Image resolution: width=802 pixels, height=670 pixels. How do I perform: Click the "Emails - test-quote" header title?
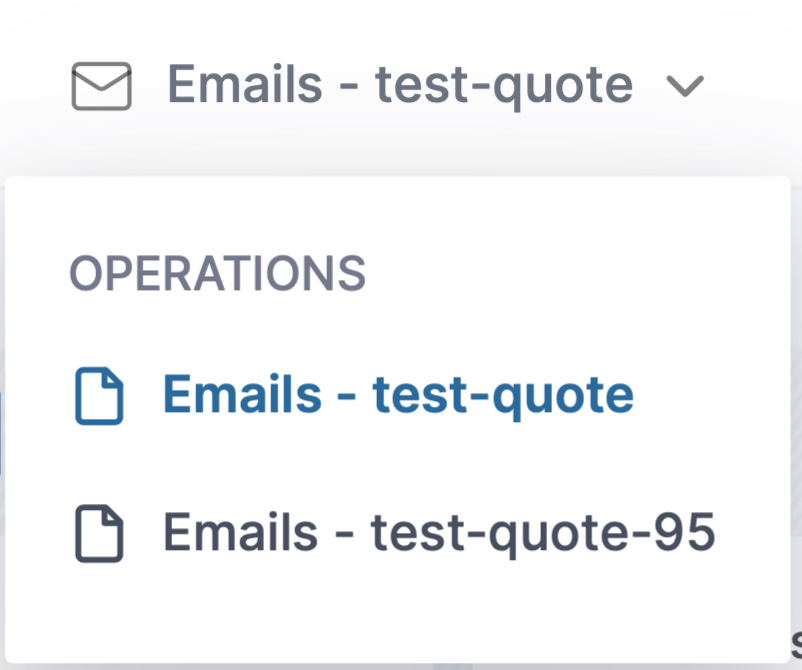(399, 85)
